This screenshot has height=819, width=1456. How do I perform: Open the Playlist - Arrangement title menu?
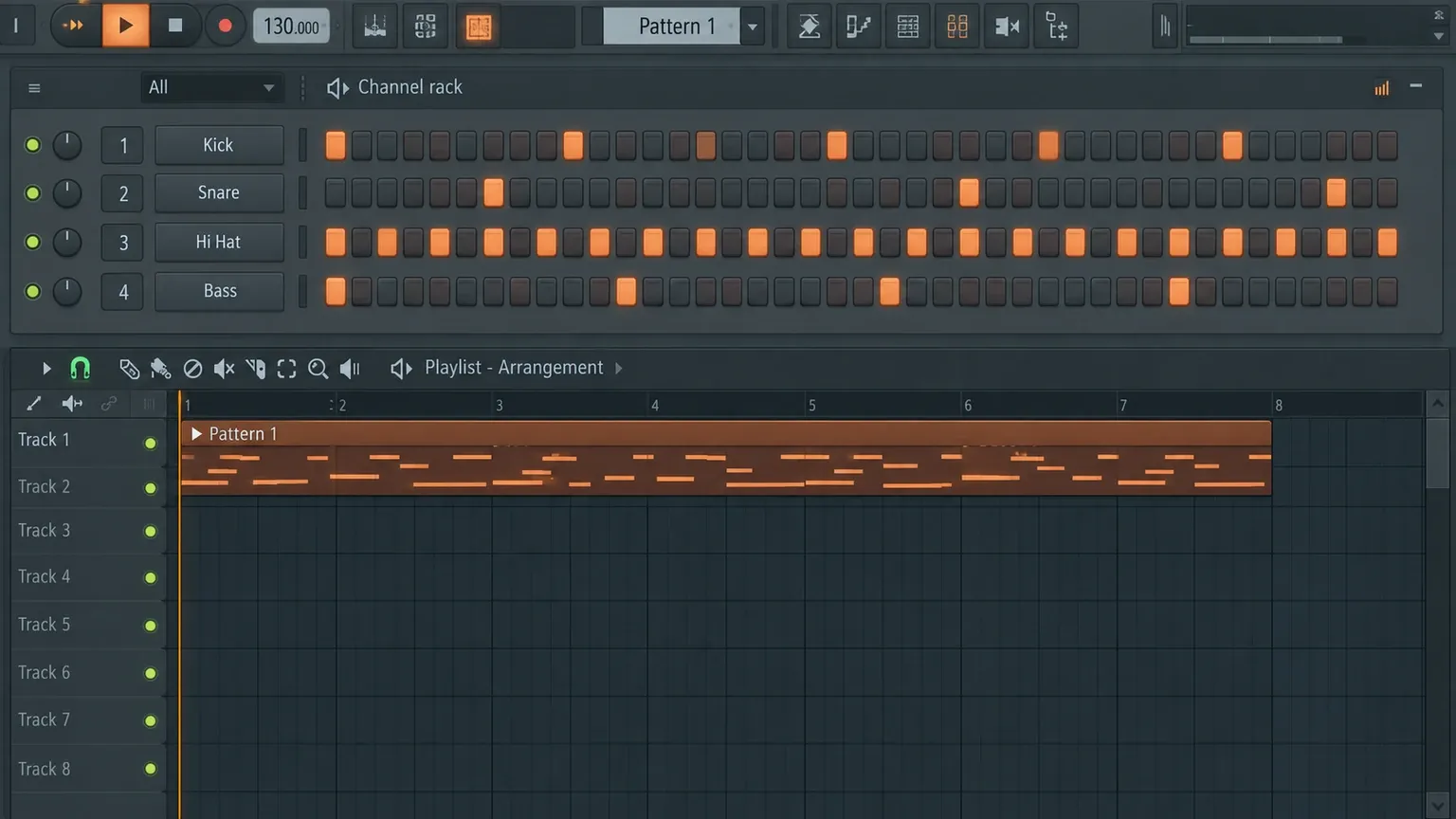[x=514, y=368]
